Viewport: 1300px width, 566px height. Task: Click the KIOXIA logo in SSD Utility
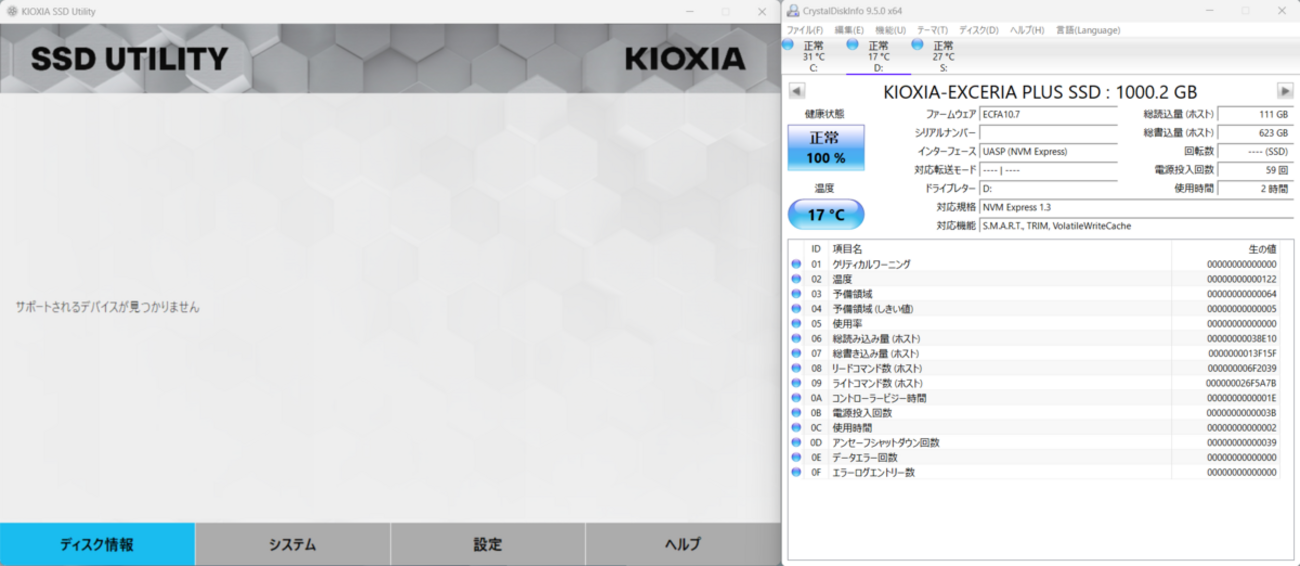tap(686, 58)
